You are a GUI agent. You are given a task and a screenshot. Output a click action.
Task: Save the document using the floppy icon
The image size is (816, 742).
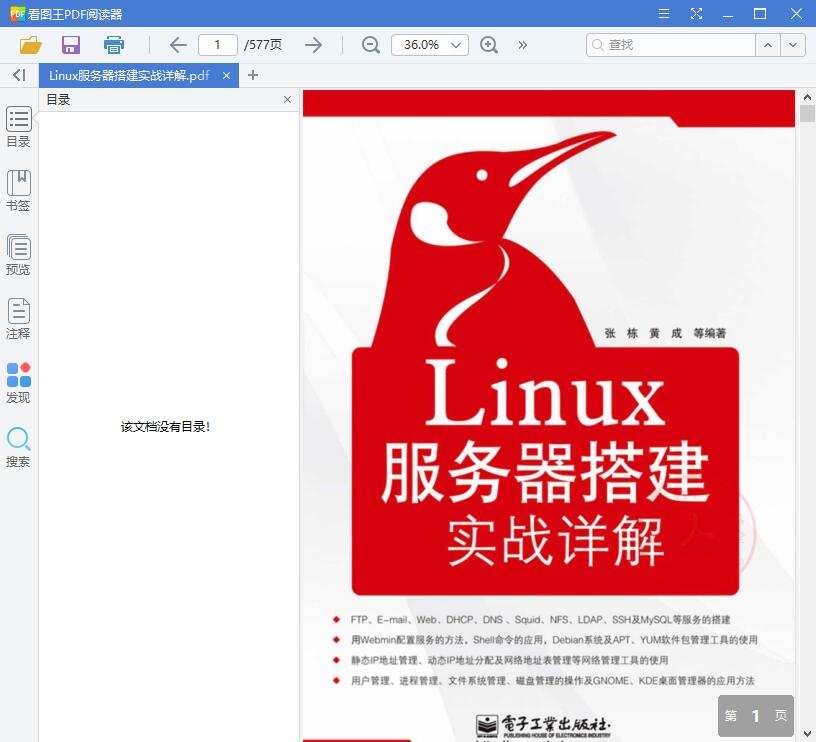click(x=71, y=45)
